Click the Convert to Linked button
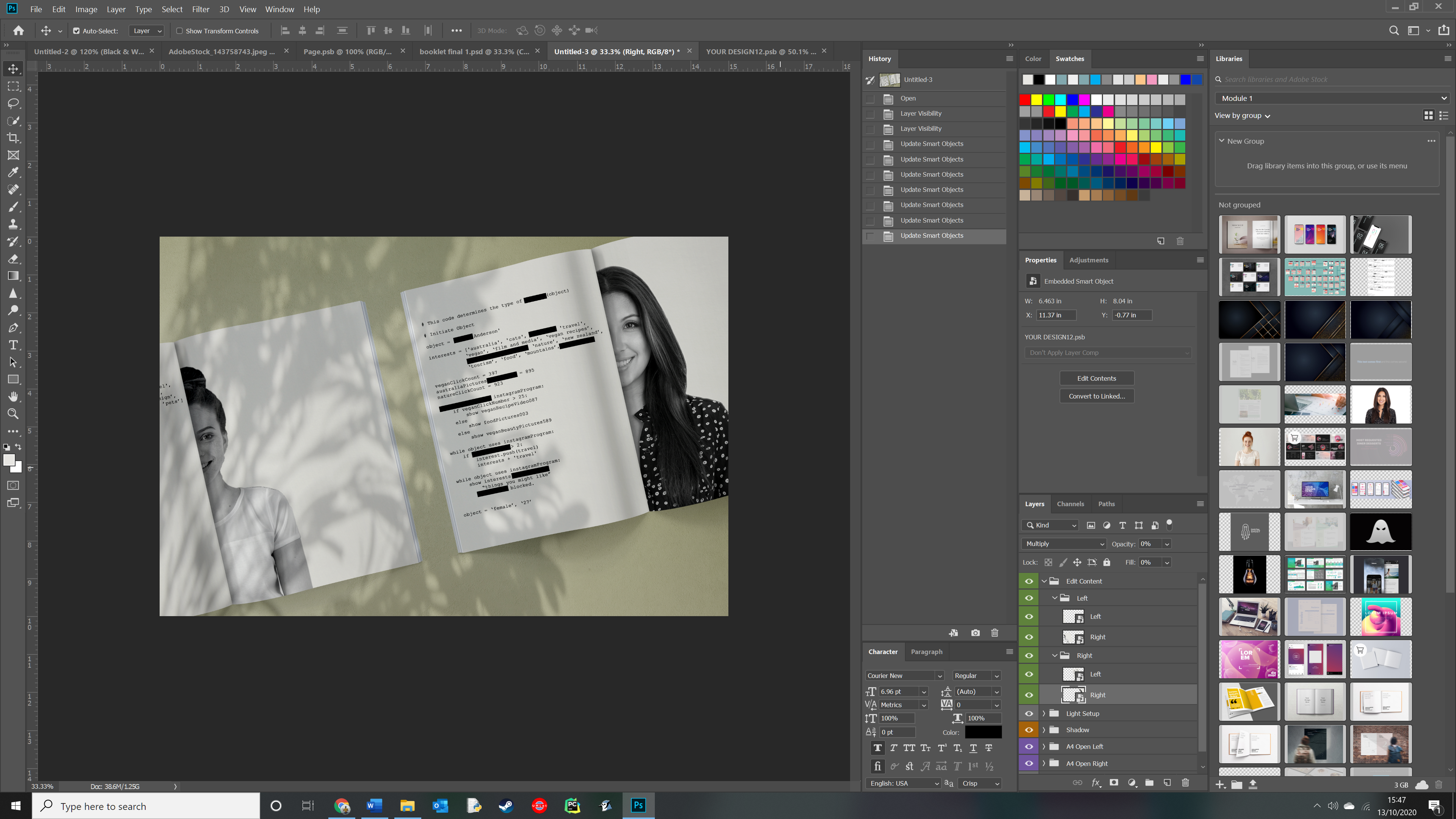This screenshot has height=819, width=1456. (1096, 396)
